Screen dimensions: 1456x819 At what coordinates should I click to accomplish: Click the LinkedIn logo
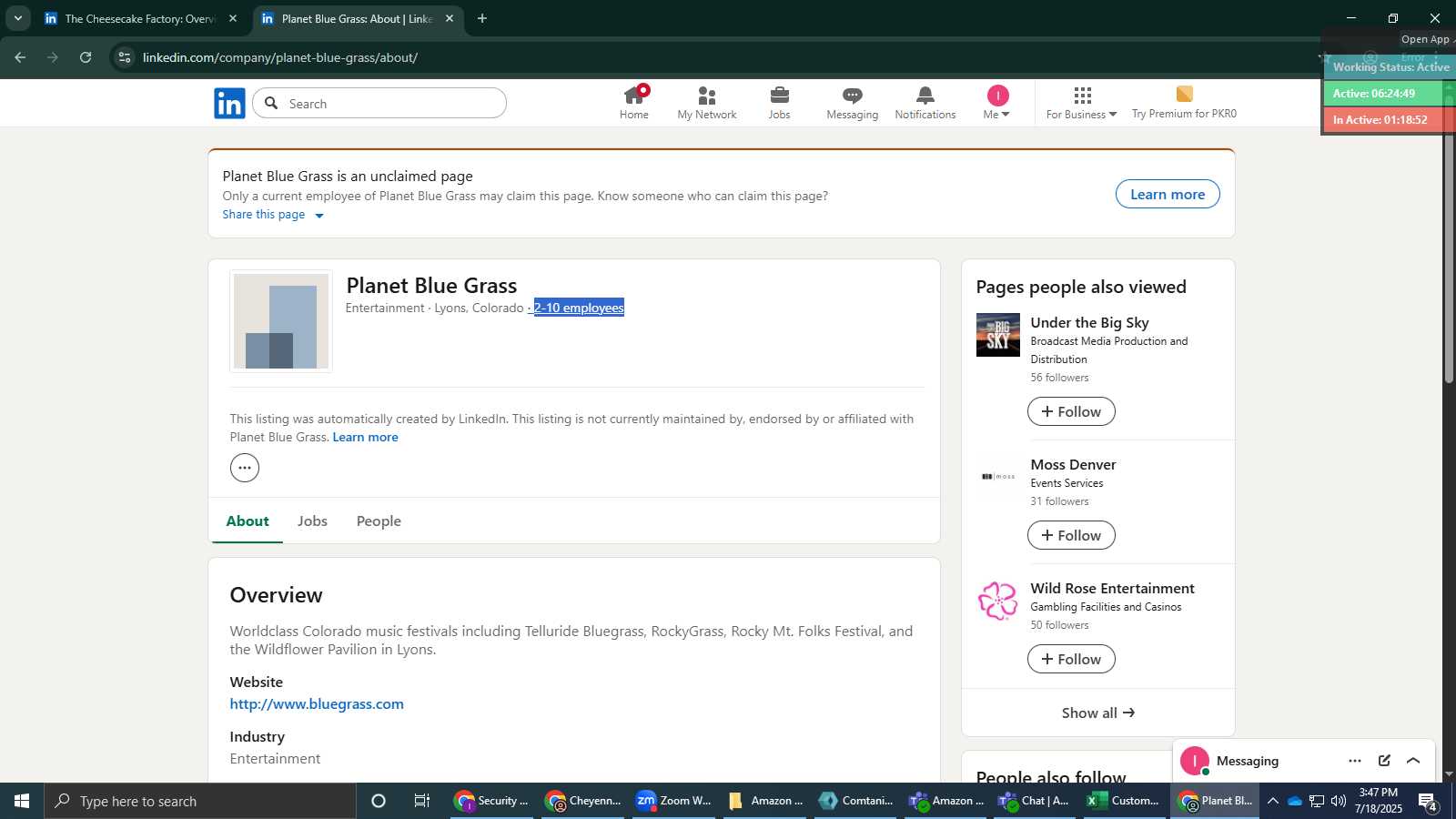point(229,104)
